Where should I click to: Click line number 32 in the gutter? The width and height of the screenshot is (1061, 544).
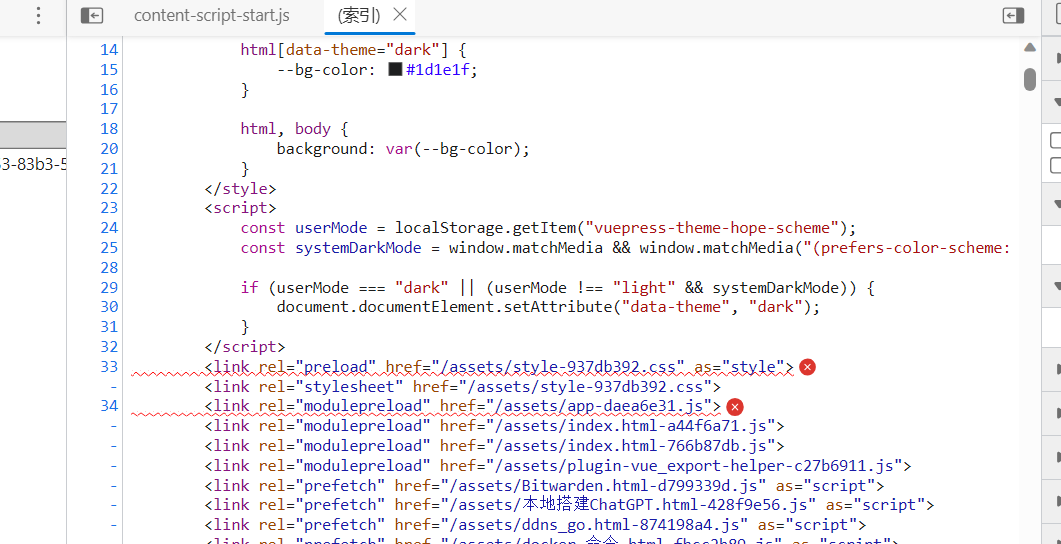tap(109, 347)
